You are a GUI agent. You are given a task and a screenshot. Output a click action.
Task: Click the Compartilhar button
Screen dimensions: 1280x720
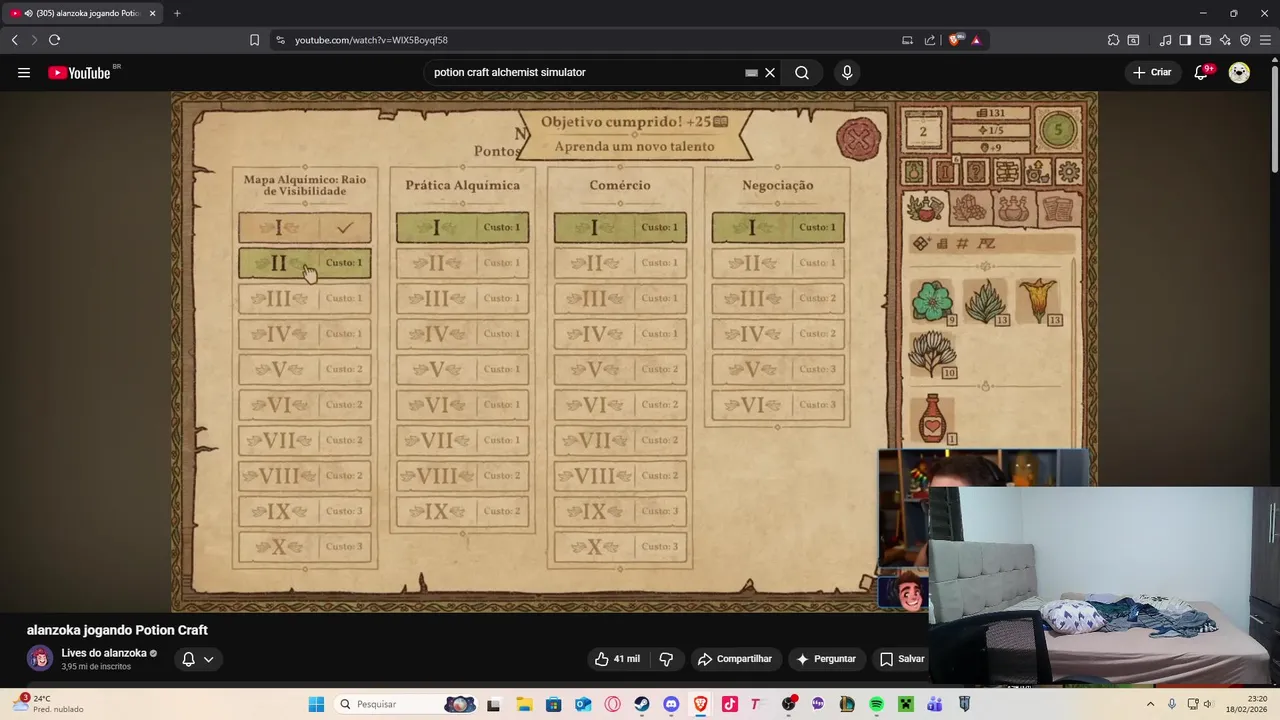735,659
